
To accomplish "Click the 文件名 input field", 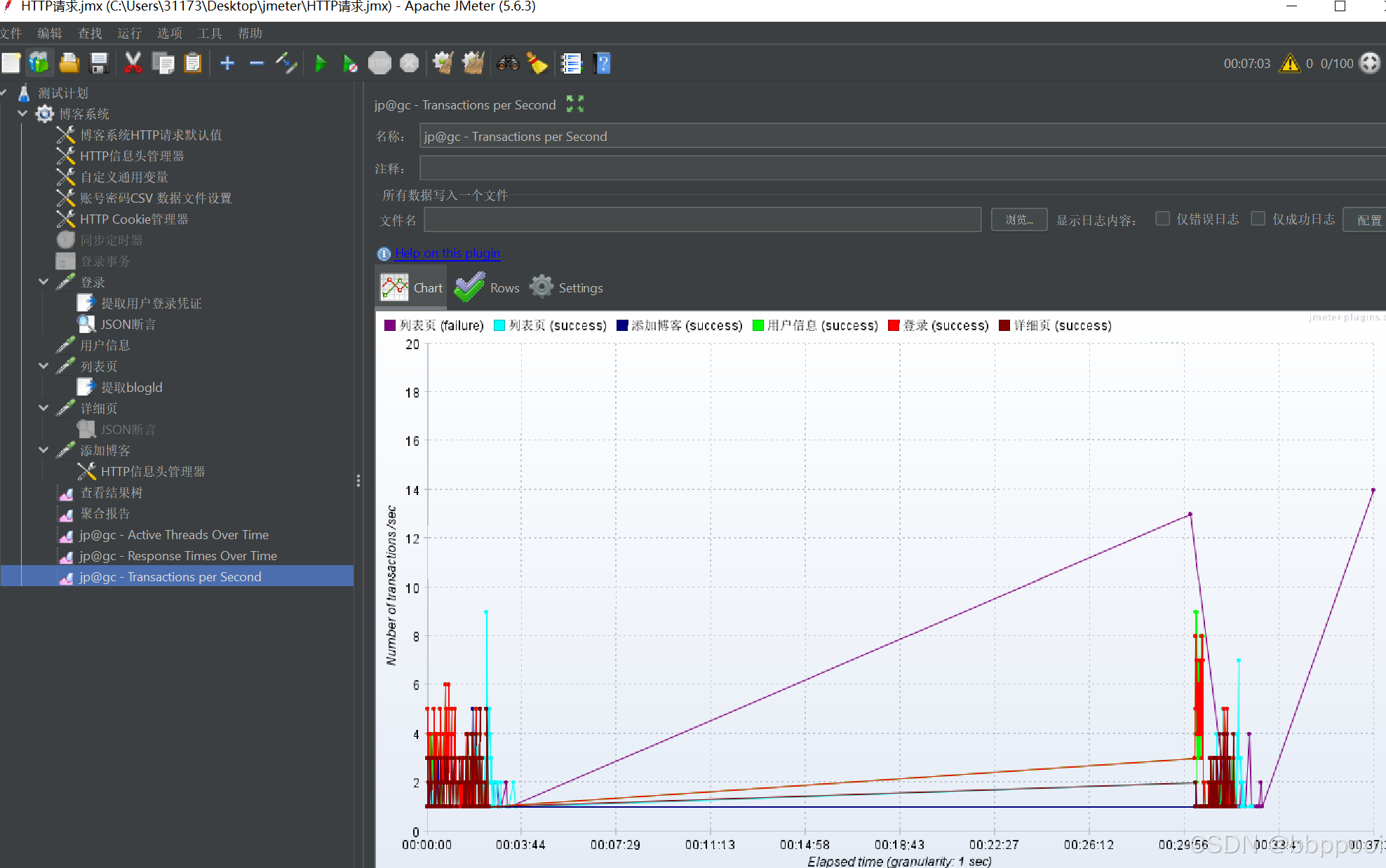I will tap(701, 219).
